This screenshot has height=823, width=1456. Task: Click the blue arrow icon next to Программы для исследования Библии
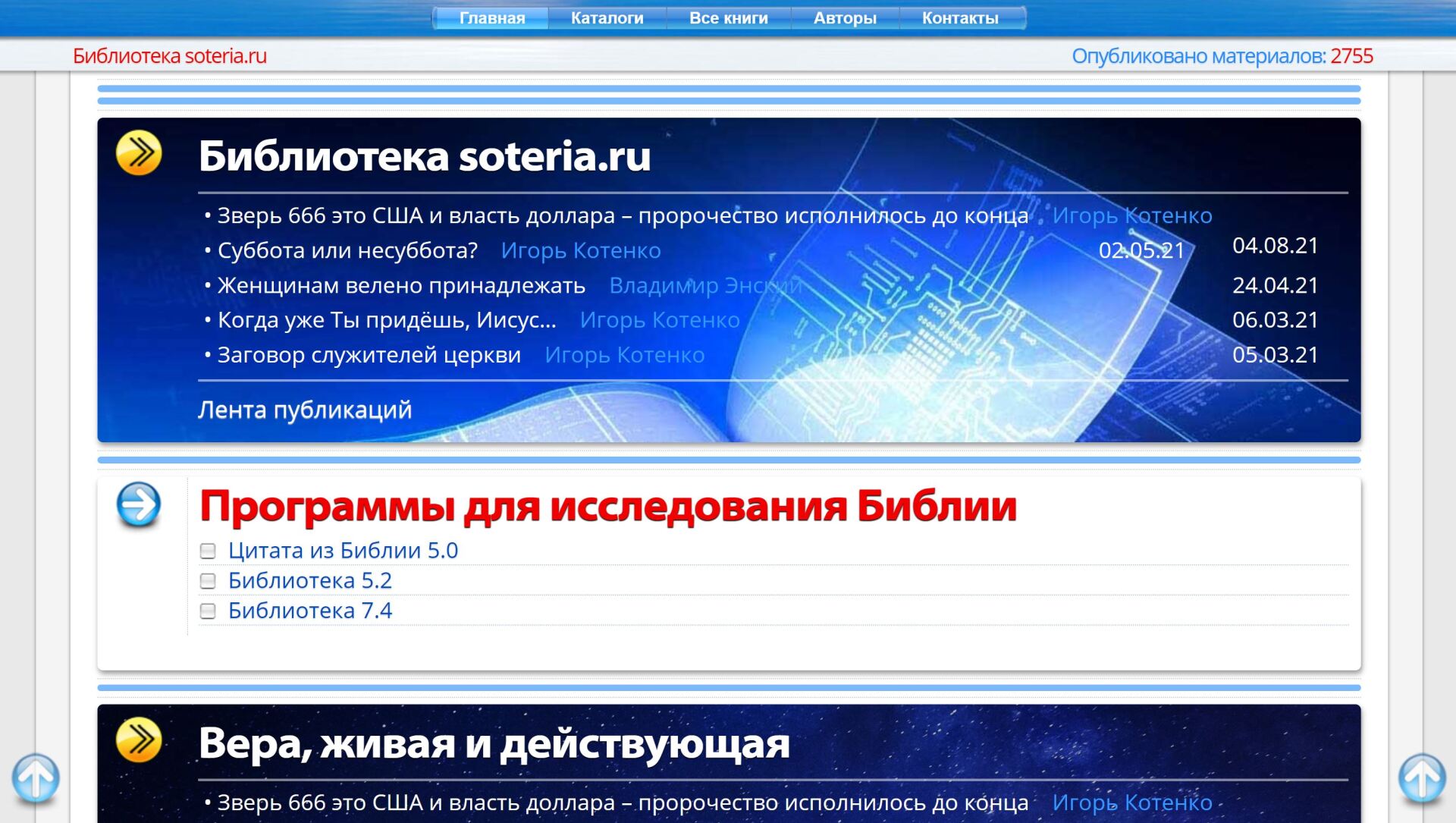[139, 504]
